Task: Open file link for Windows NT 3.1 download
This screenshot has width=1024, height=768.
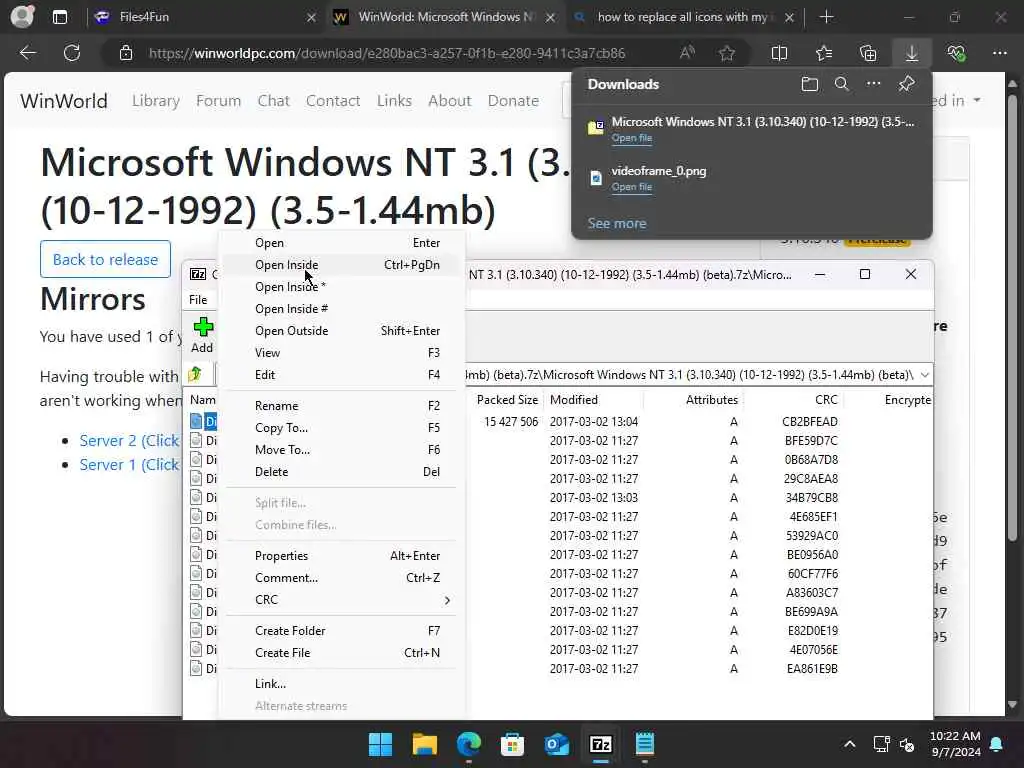Action: (632, 138)
